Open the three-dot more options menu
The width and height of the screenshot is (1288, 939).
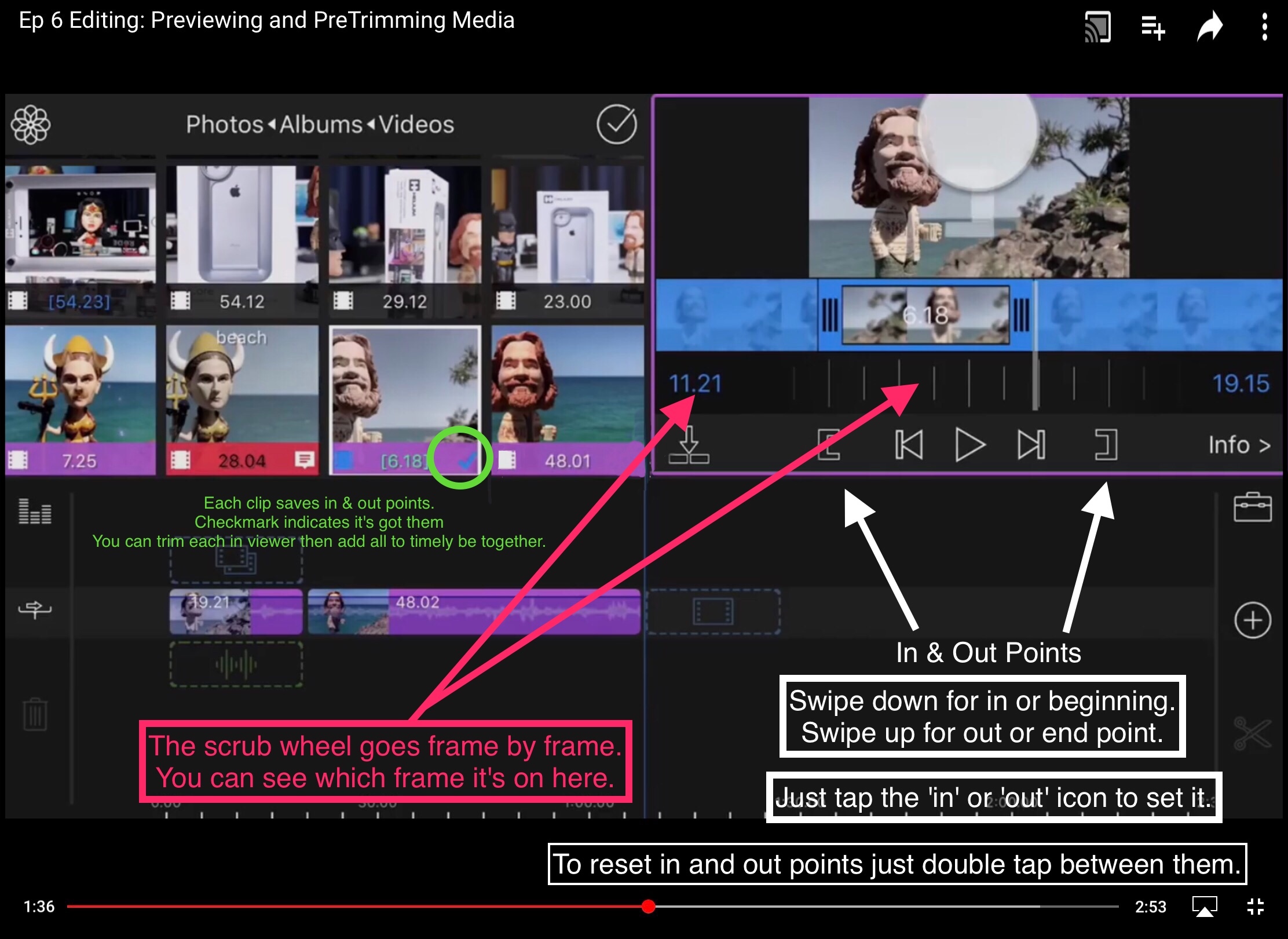[1264, 27]
